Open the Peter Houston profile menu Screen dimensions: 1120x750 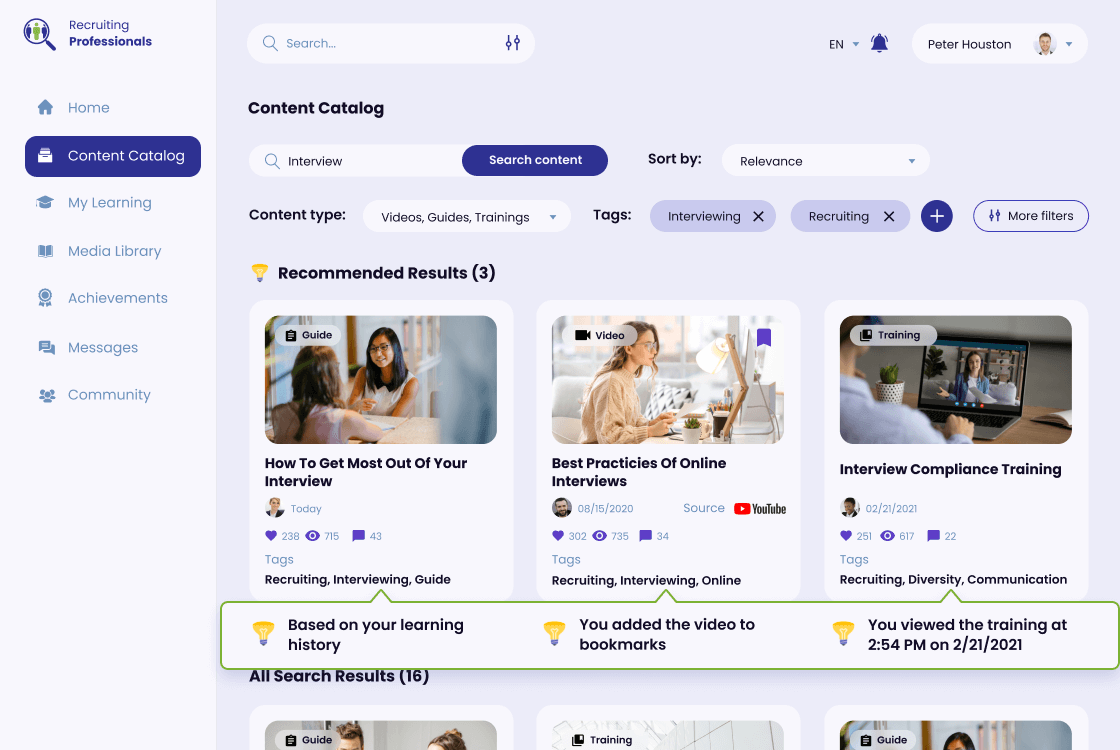click(x=999, y=44)
